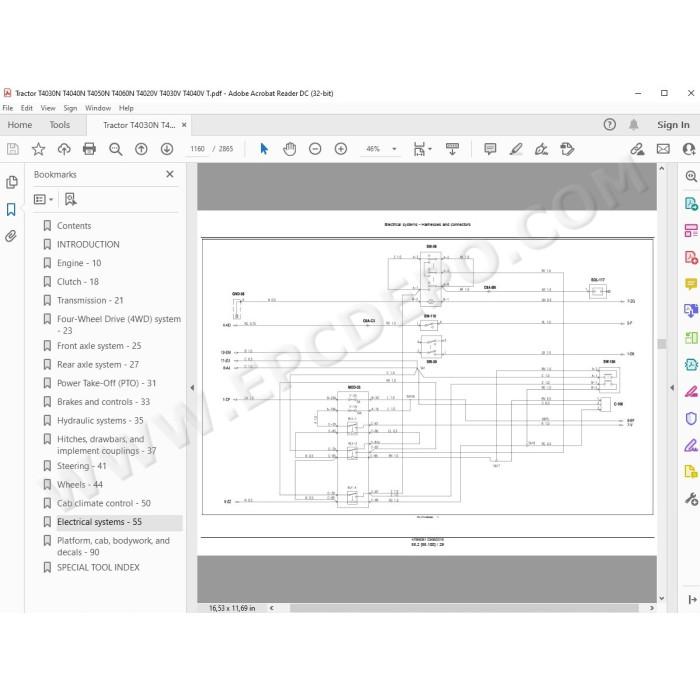Zoom out with minus icon
The height and width of the screenshot is (700, 700).
(315, 149)
